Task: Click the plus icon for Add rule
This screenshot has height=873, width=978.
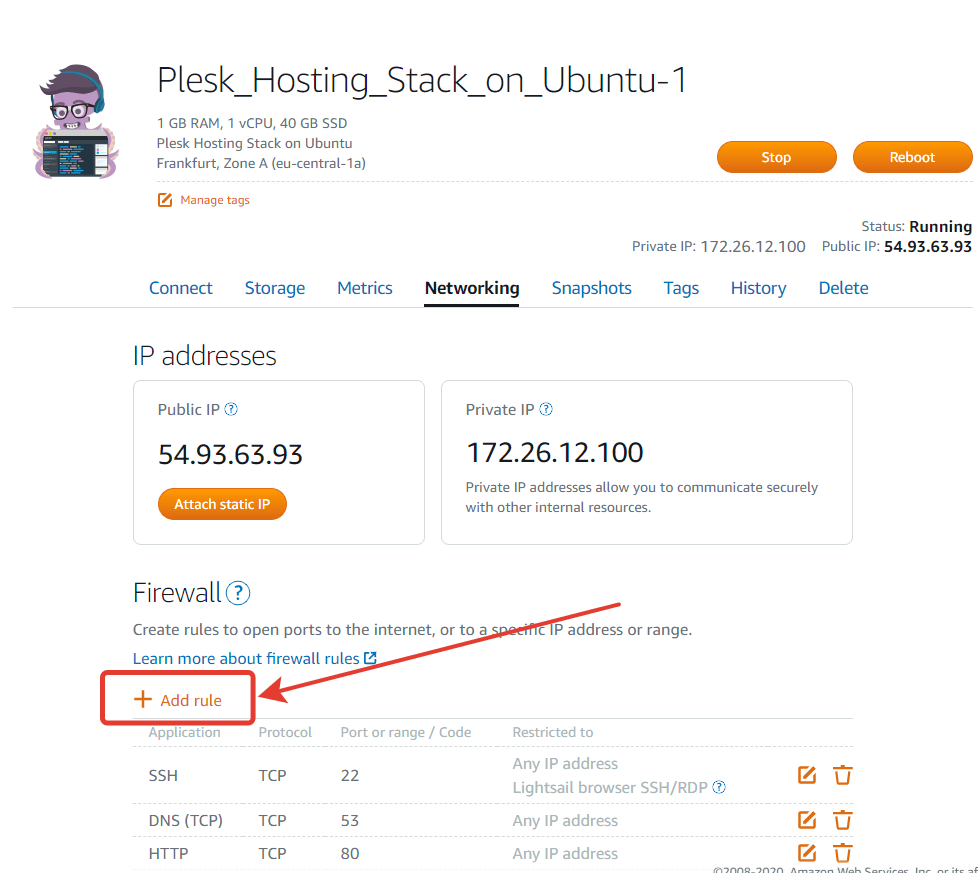Action: [143, 699]
